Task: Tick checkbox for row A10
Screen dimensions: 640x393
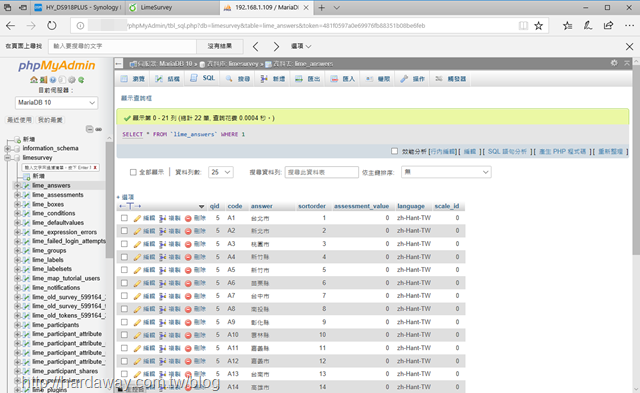Action: (x=124, y=335)
